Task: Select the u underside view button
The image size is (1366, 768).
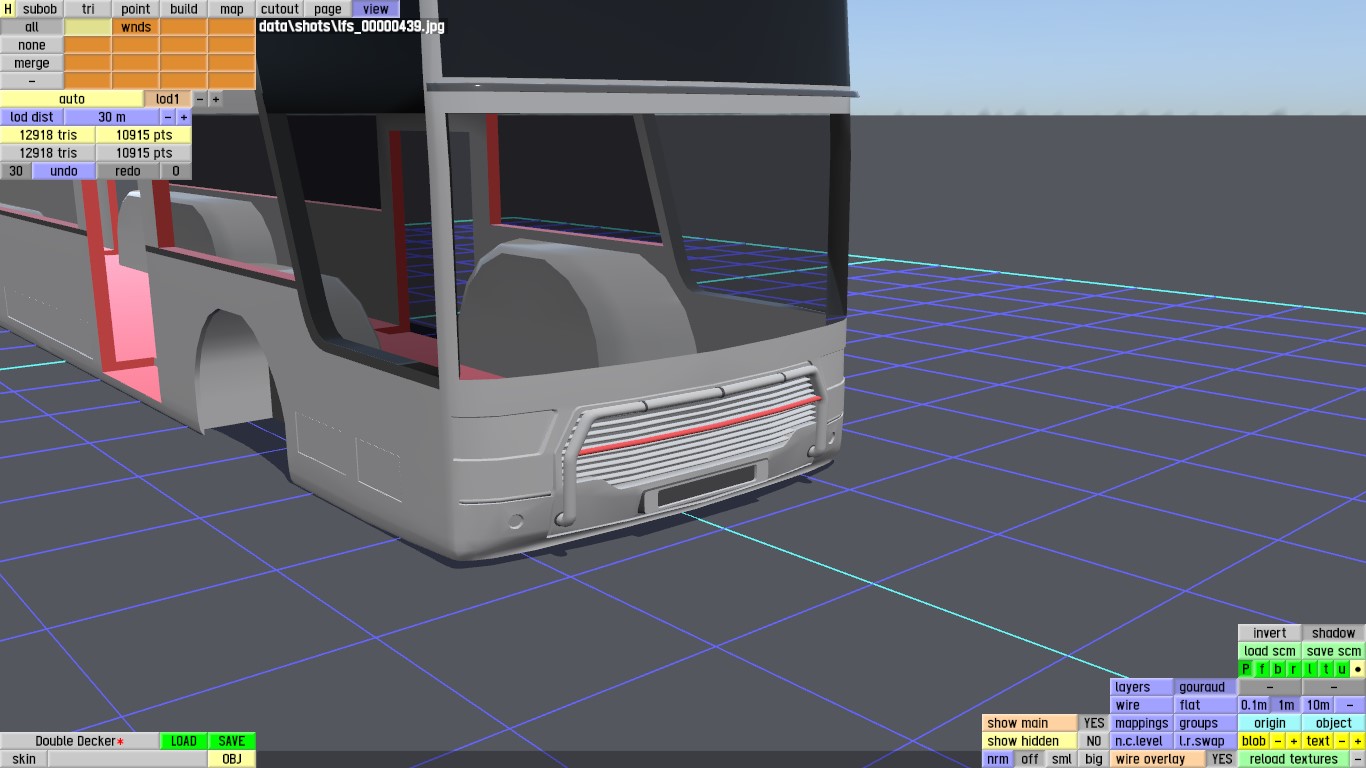Action: 1342,669
